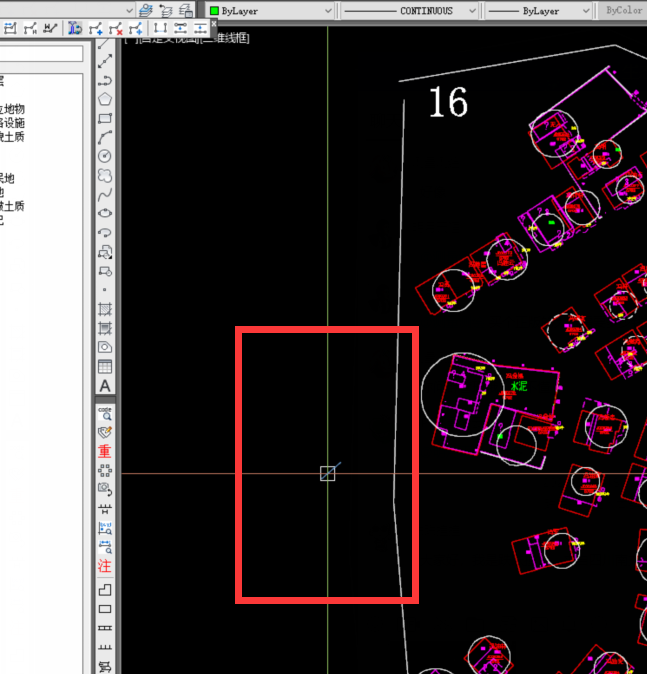Select the polygon draw tool
This screenshot has height=674, width=647.
coord(105,99)
